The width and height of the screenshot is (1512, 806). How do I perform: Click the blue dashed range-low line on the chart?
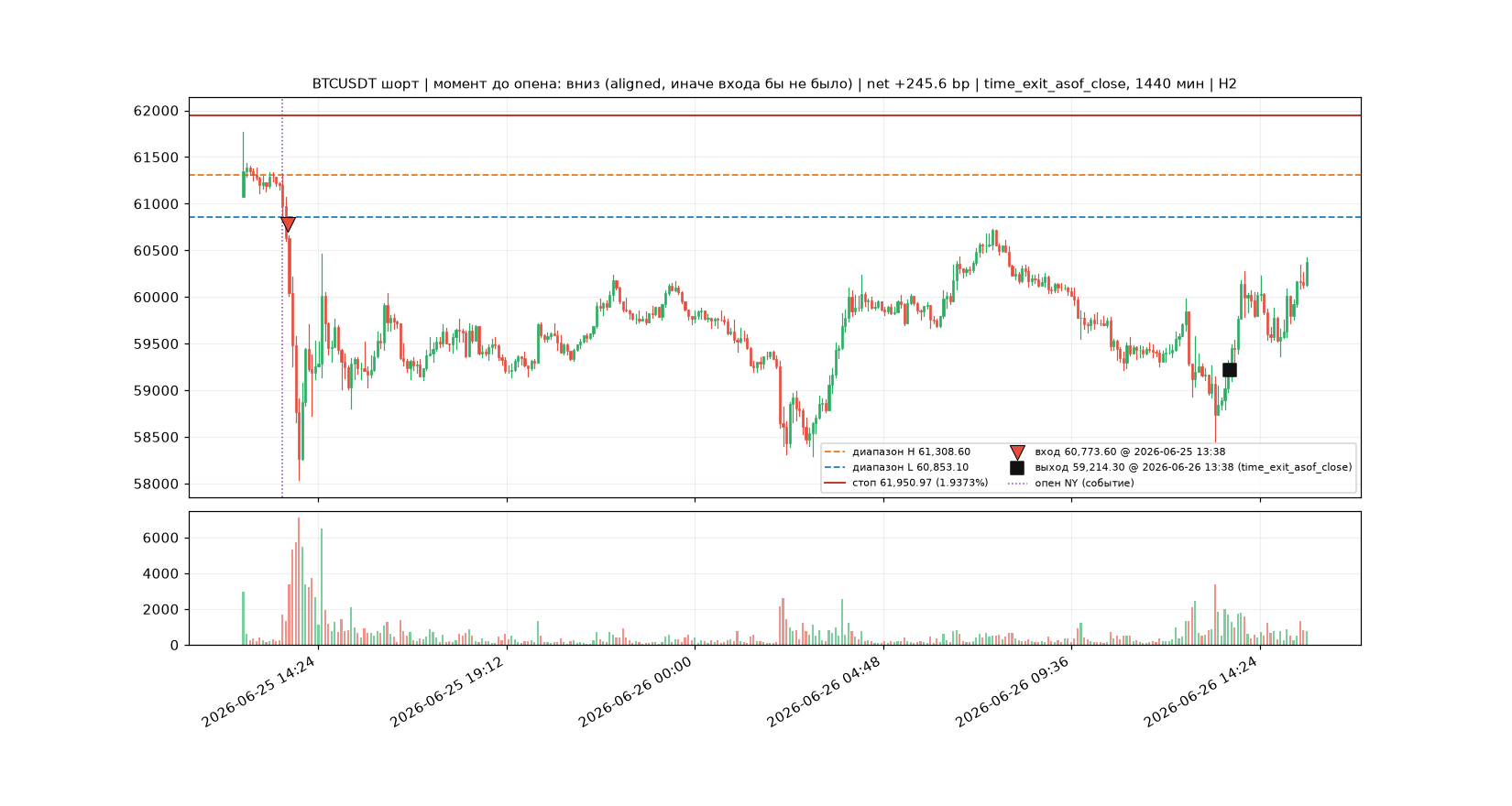coord(774,217)
